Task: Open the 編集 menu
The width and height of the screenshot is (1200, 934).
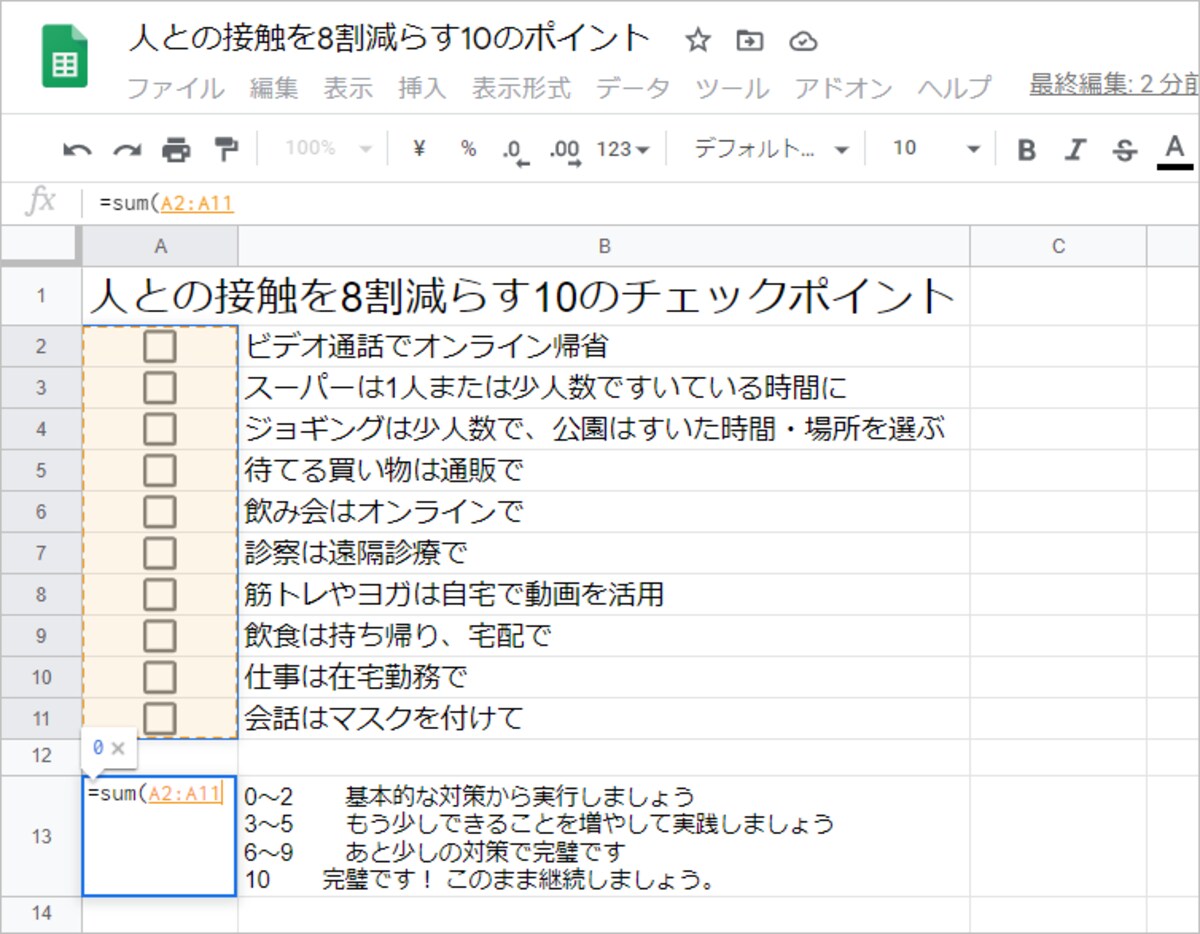Action: [274, 88]
